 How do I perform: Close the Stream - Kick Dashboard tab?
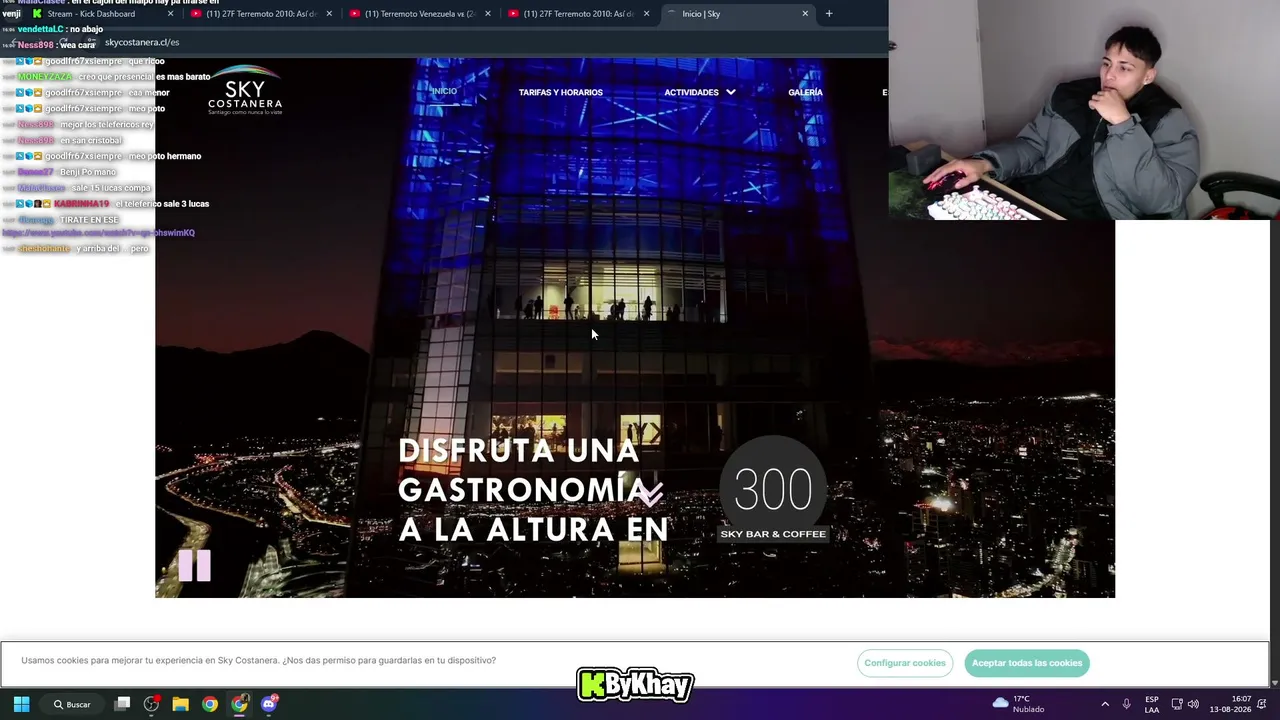[170, 14]
